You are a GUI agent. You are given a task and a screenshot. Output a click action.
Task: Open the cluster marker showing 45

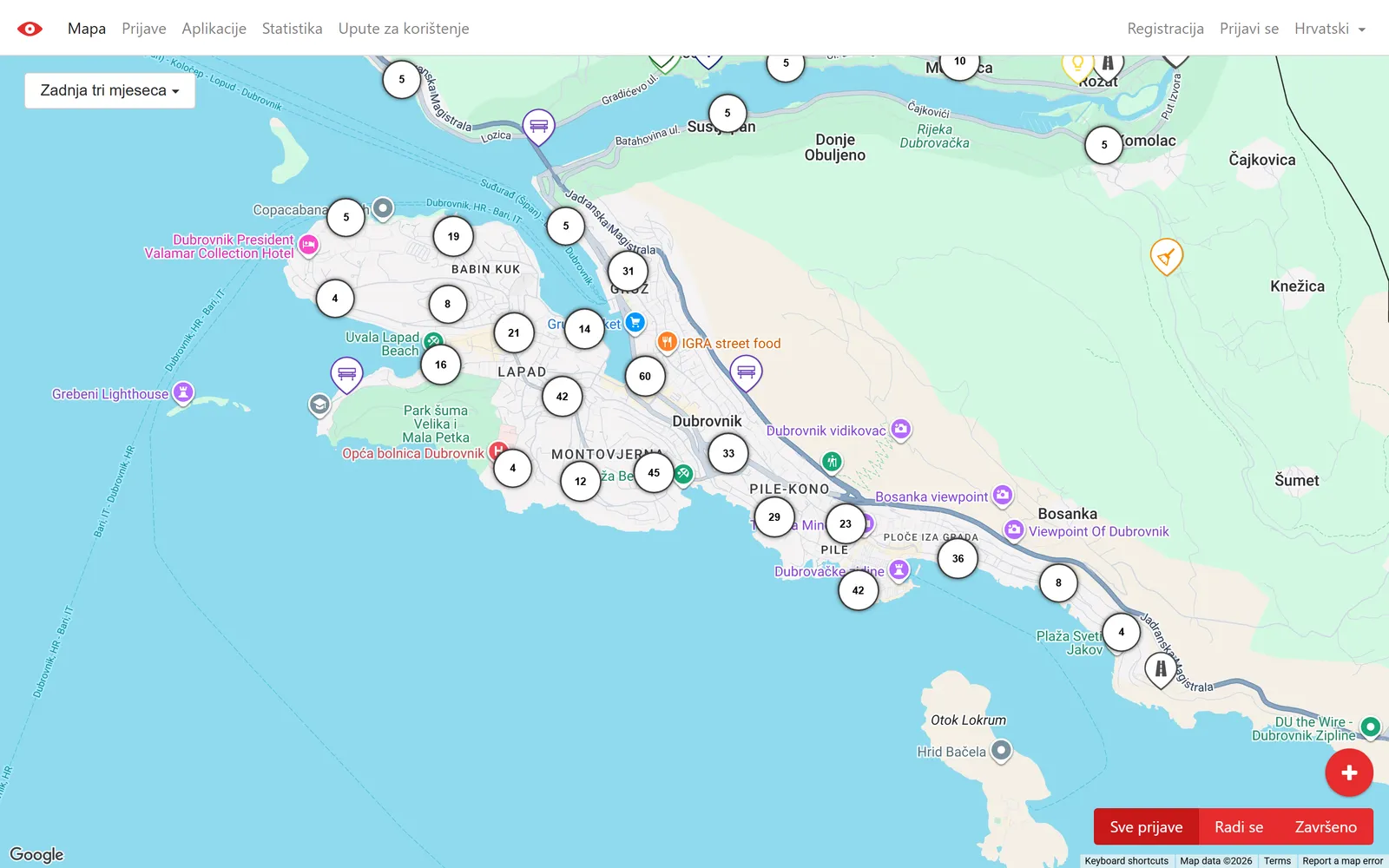(x=654, y=473)
